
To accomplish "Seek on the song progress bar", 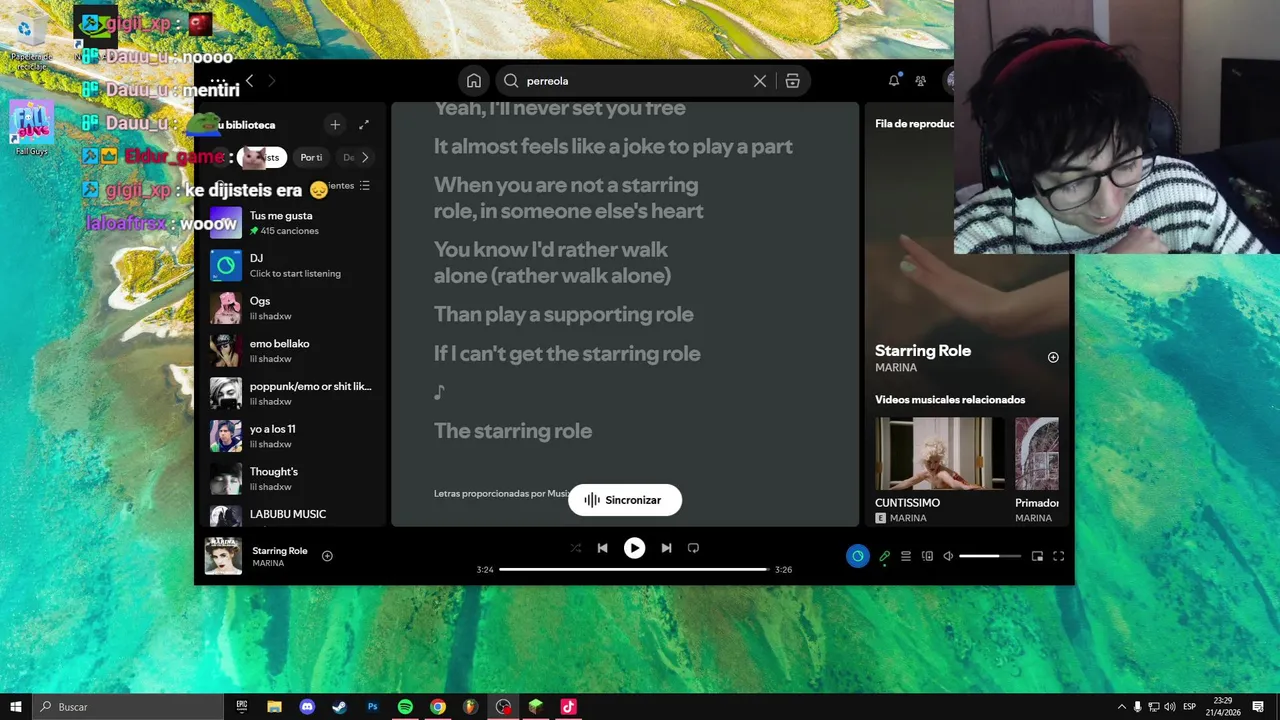I will pos(634,569).
